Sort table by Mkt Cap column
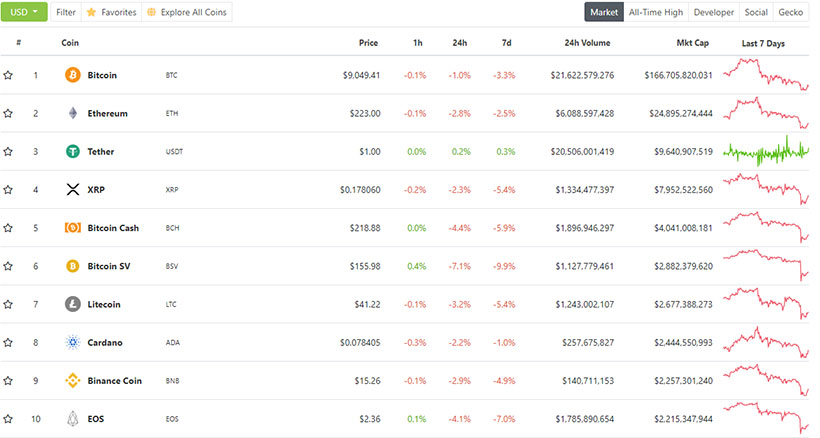 click(x=694, y=43)
